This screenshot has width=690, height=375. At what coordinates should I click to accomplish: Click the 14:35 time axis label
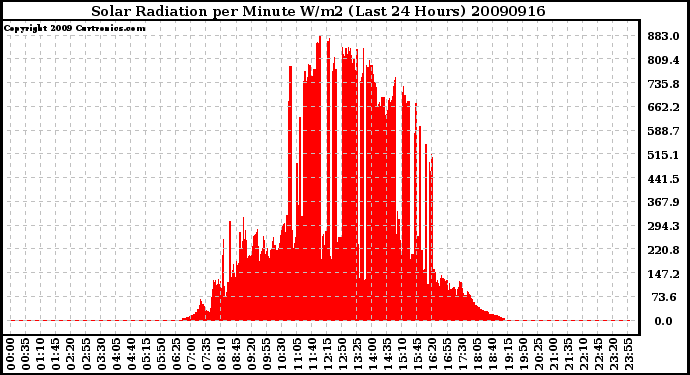[x=387, y=354]
